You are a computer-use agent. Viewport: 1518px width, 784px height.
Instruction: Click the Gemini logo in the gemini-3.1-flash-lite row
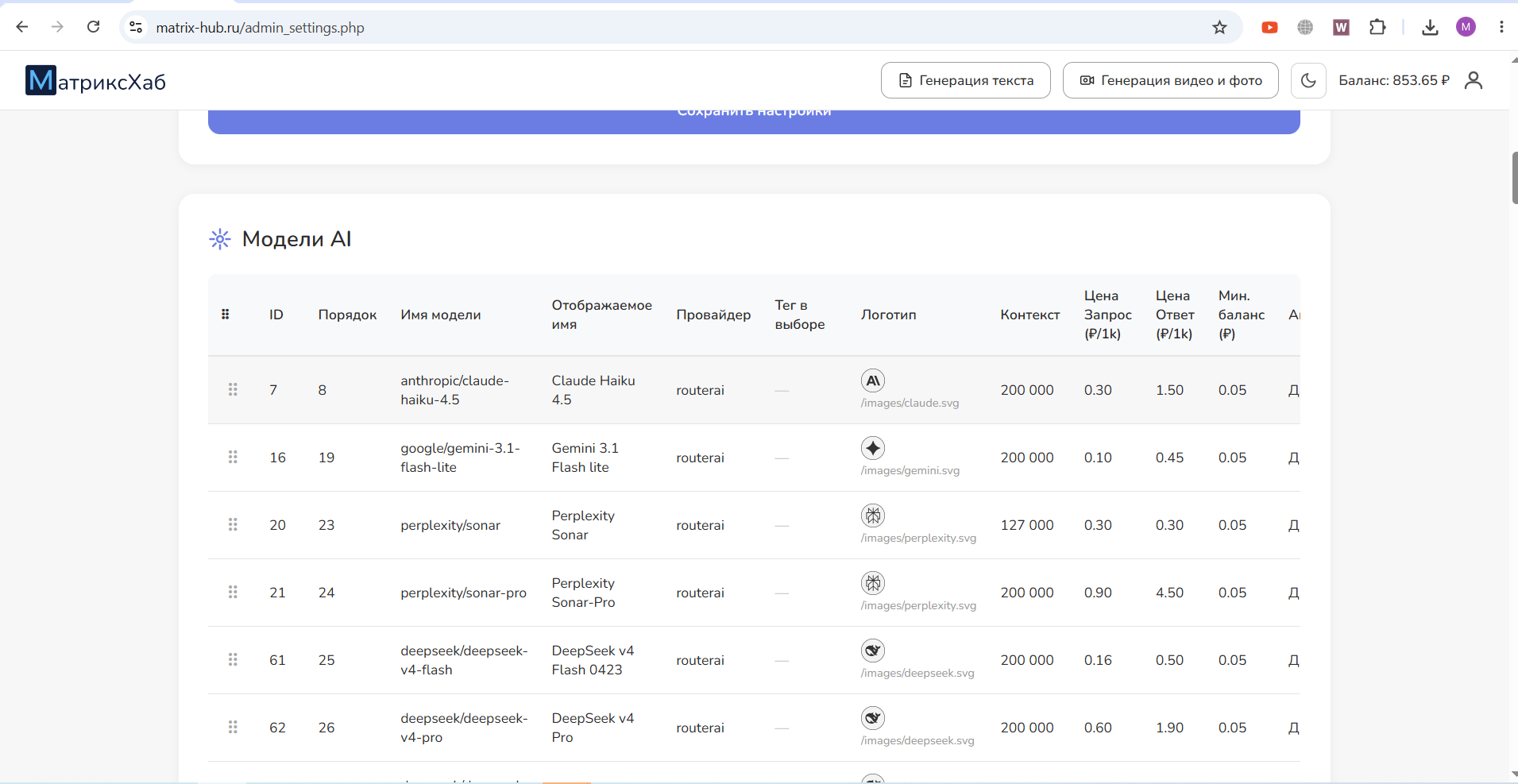pyautogui.click(x=873, y=448)
